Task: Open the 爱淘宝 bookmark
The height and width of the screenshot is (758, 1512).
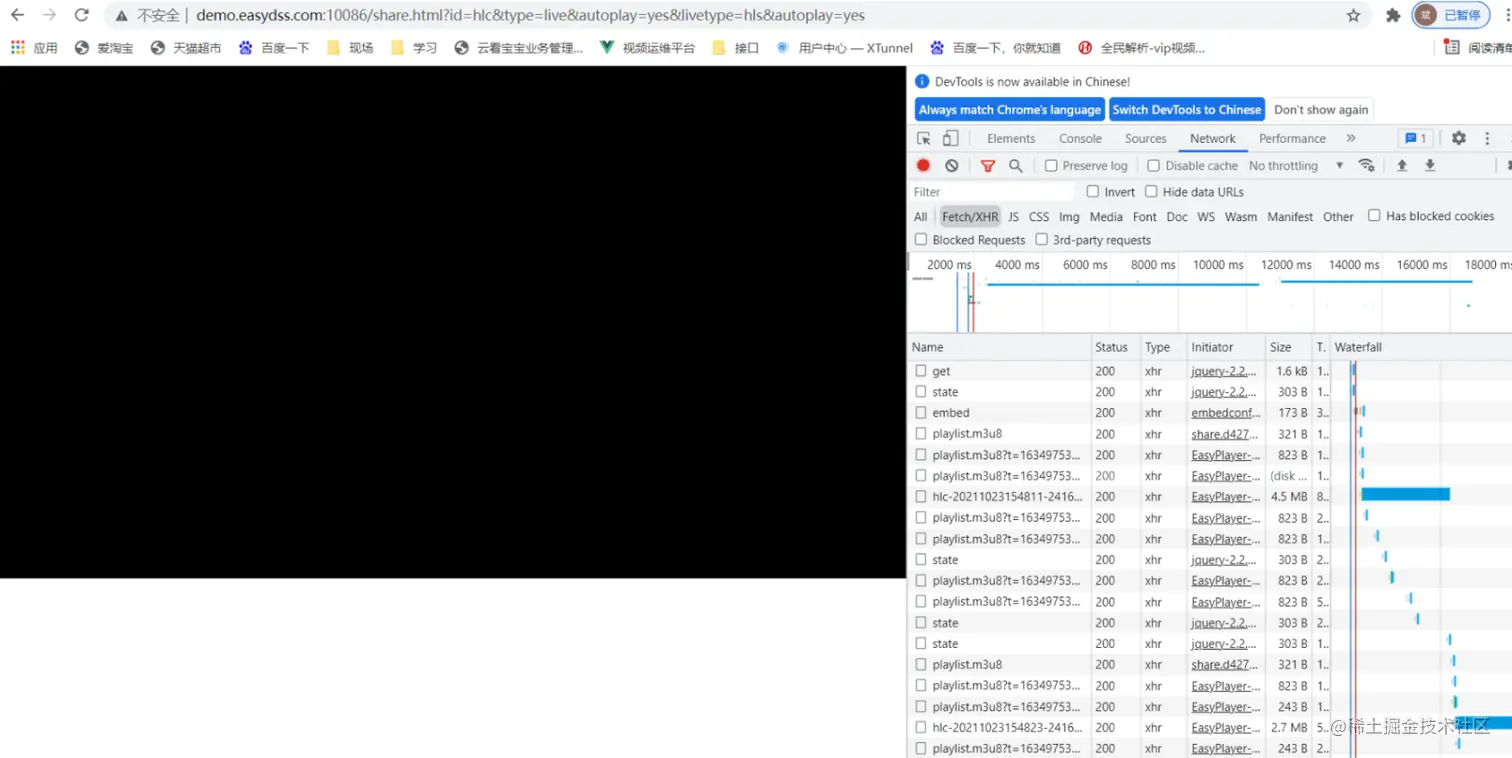Action: coord(104,47)
